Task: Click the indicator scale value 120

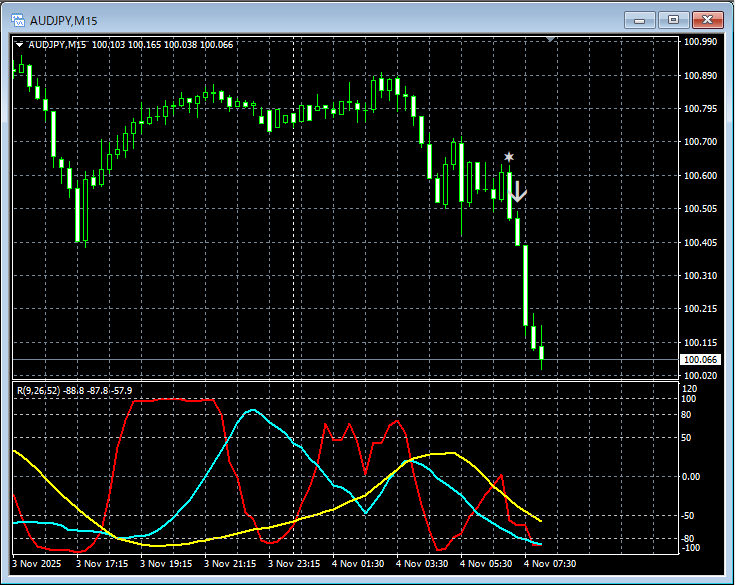Action: click(690, 389)
